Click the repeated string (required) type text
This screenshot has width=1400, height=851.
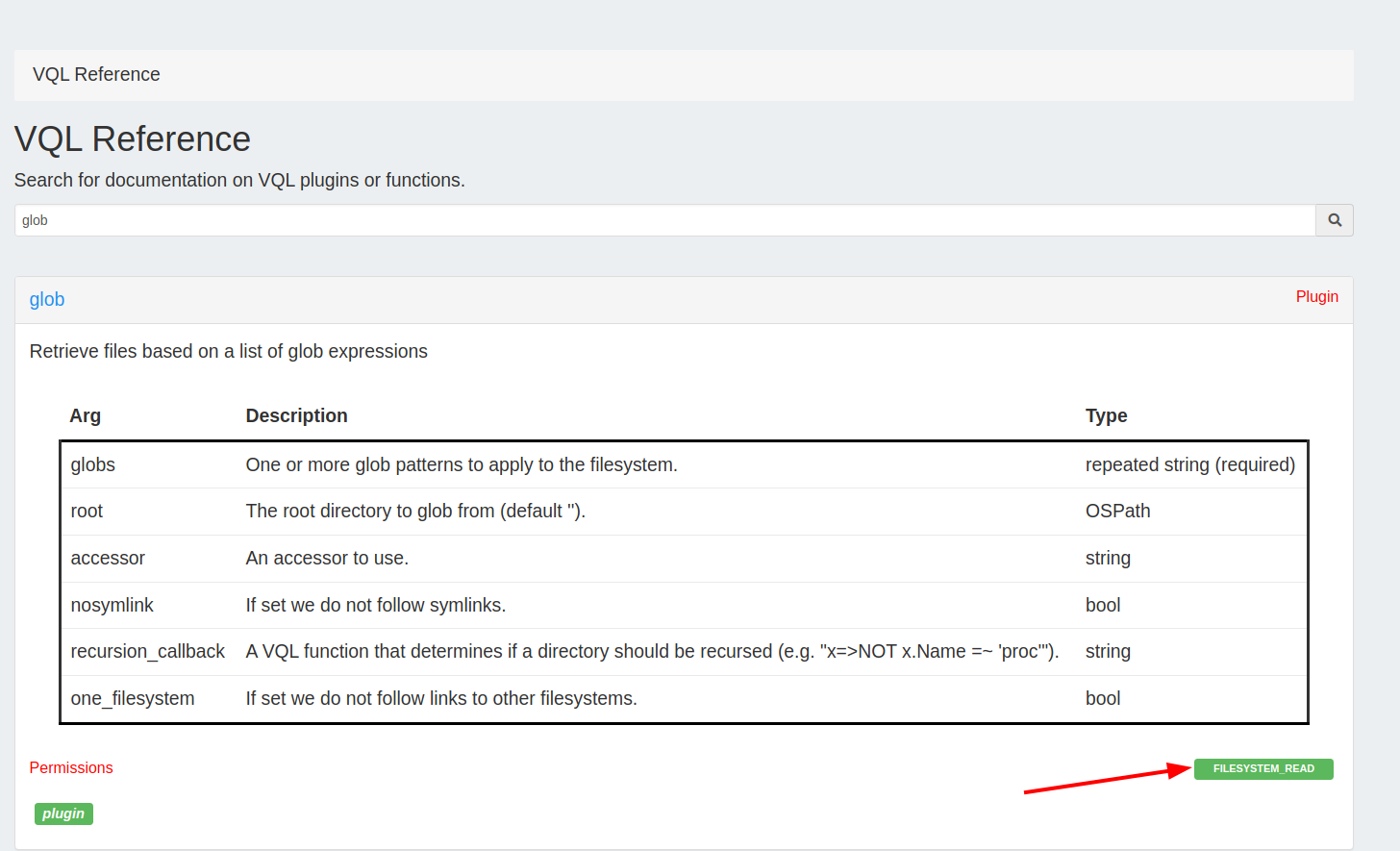pyautogui.click(x=1190, y=463)
